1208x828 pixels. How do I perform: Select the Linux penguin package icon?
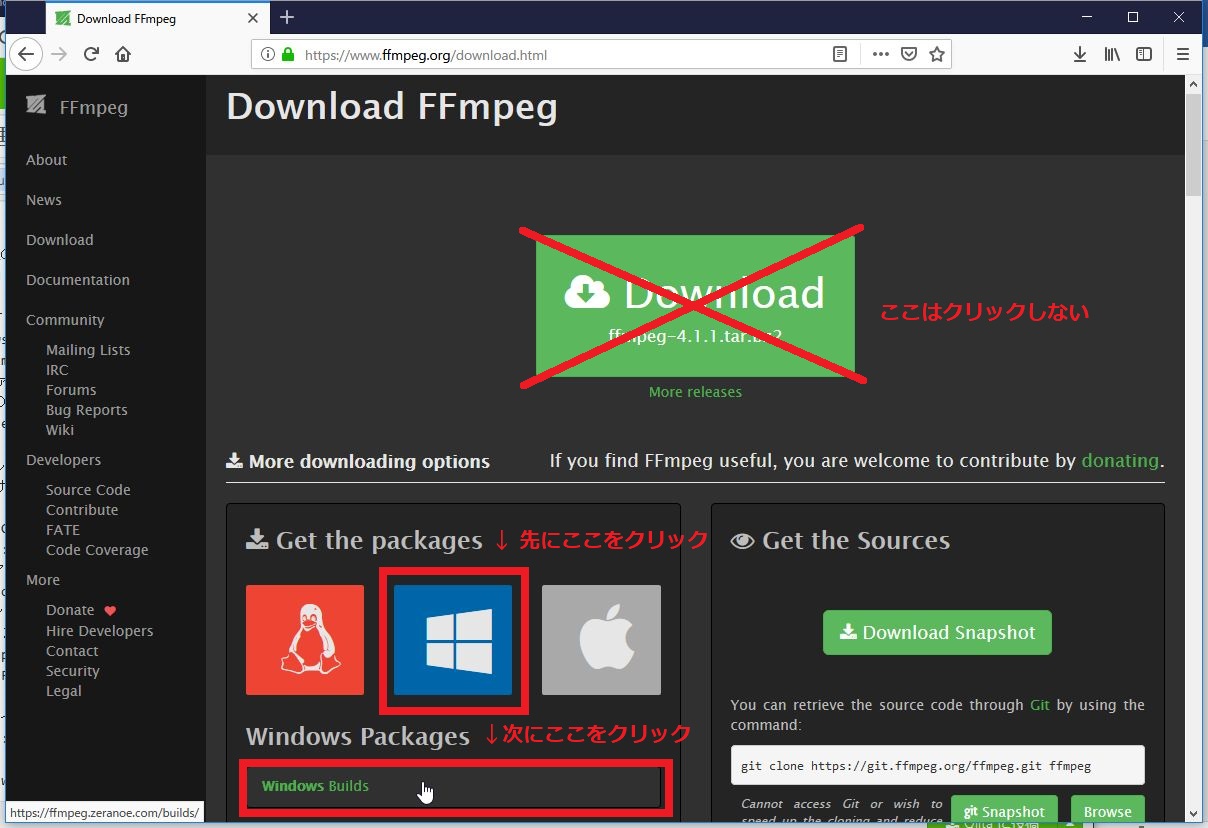click(x=305, y=640)
